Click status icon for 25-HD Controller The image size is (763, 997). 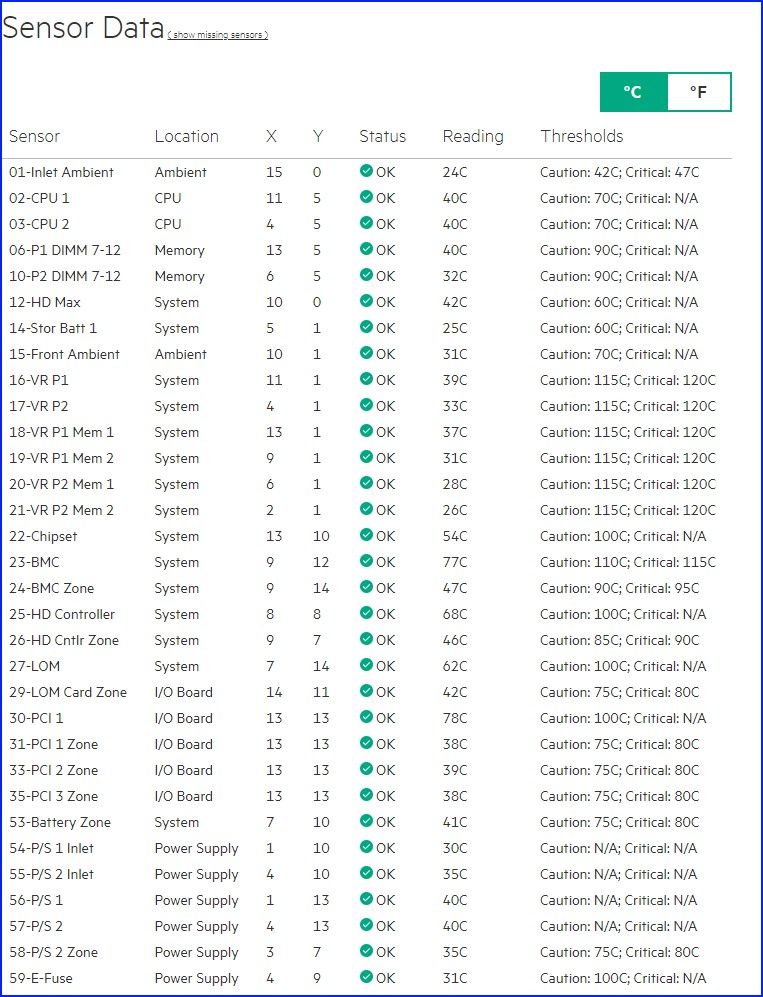pos(366,613)
